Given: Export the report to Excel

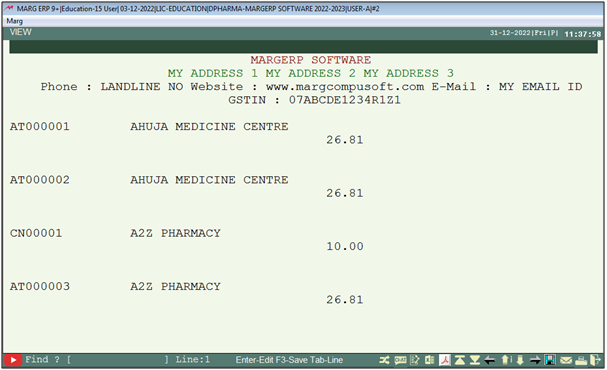Looking at the screenshot, I should (429, 360).
